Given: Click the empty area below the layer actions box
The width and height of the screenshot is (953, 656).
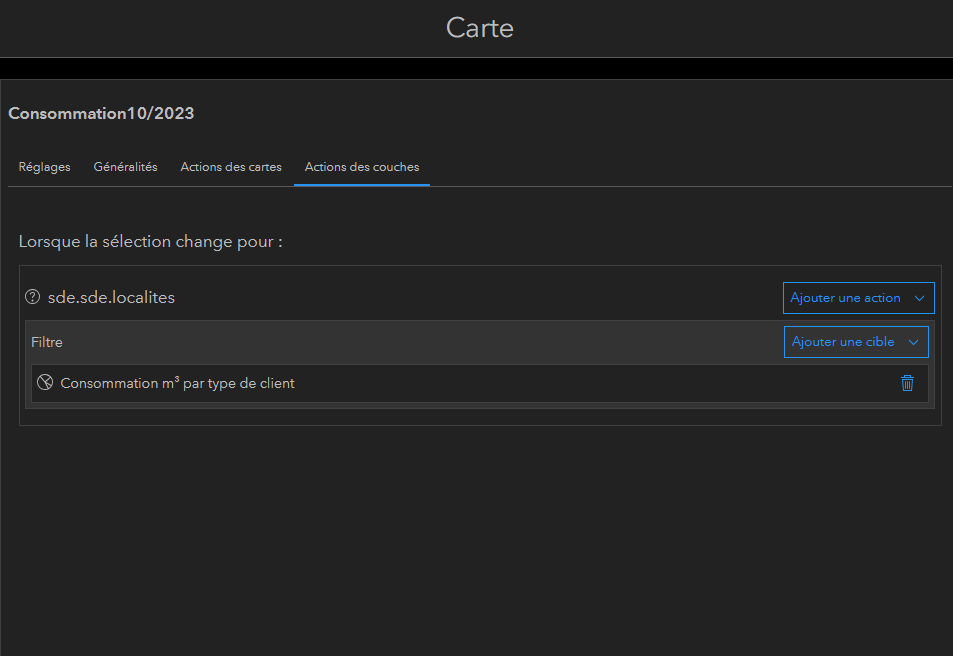Looking at the screenshot, I should tap(476, 540).
